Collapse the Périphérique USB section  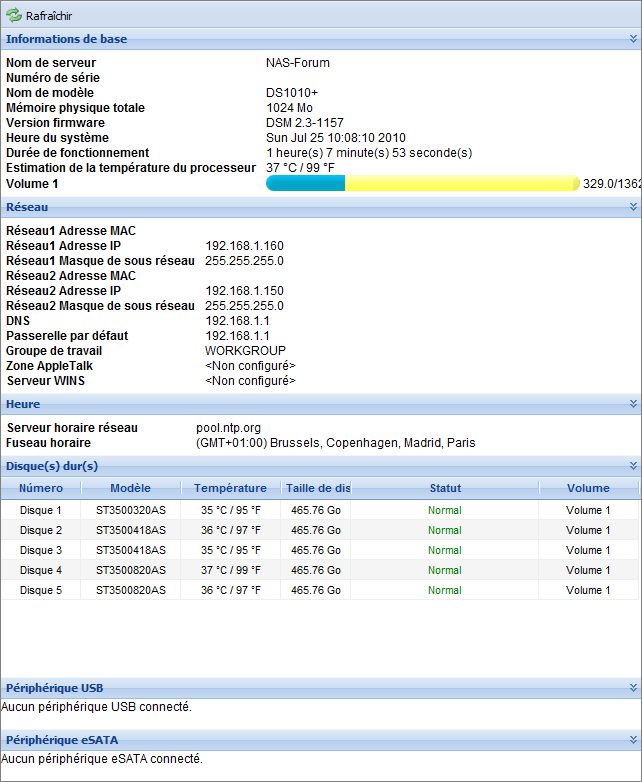(633, 688)
